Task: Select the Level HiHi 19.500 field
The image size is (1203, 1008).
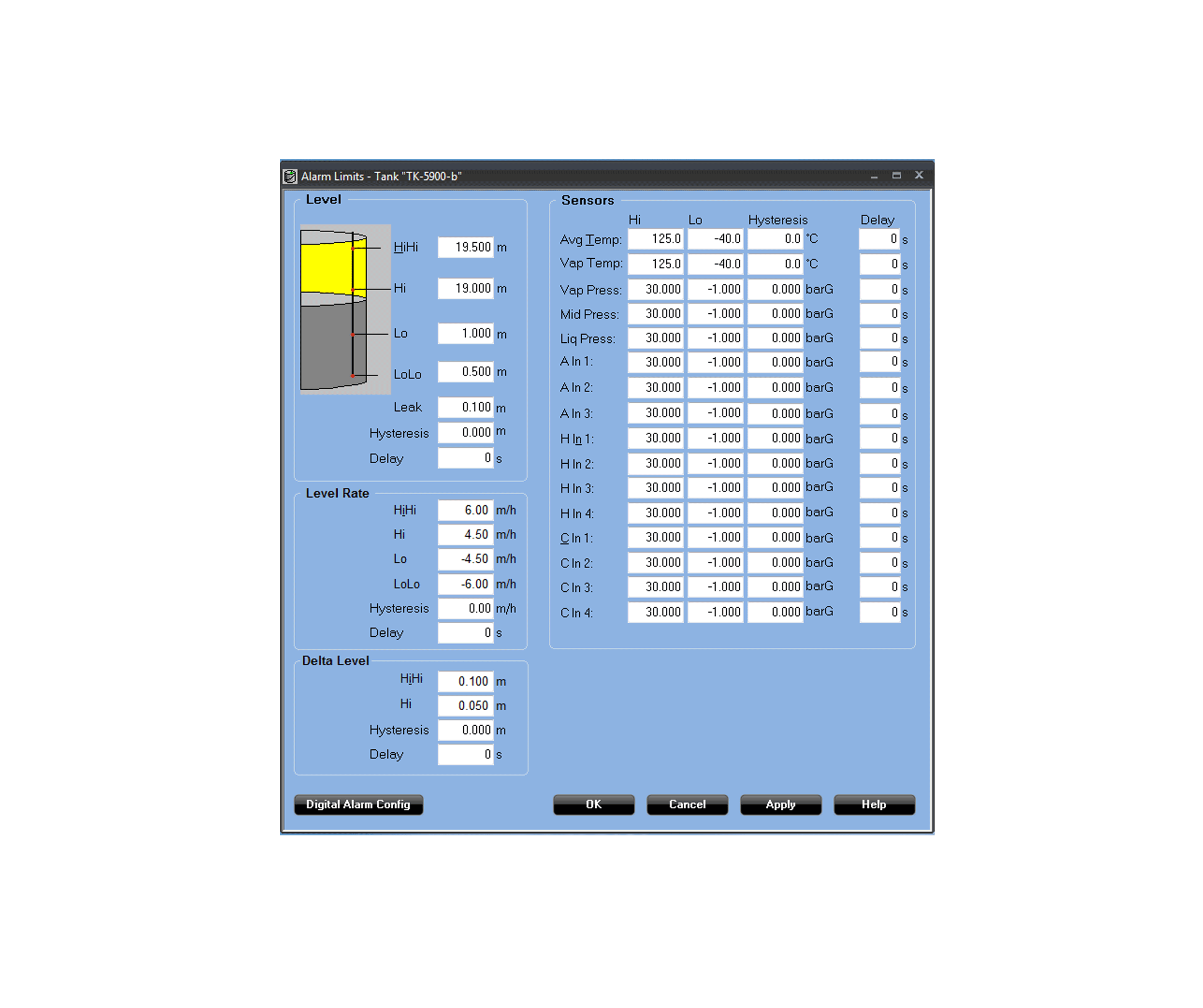Action: [465, 247]
